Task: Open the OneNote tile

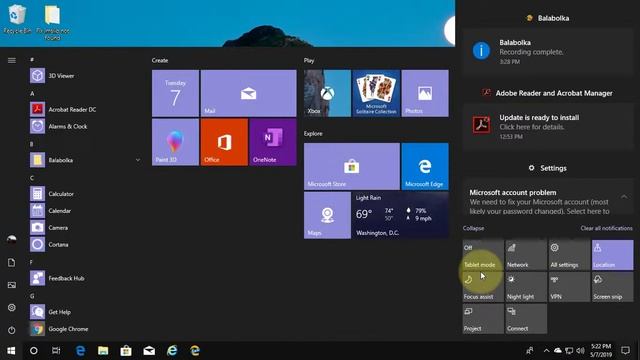Action: coord(273,142)
